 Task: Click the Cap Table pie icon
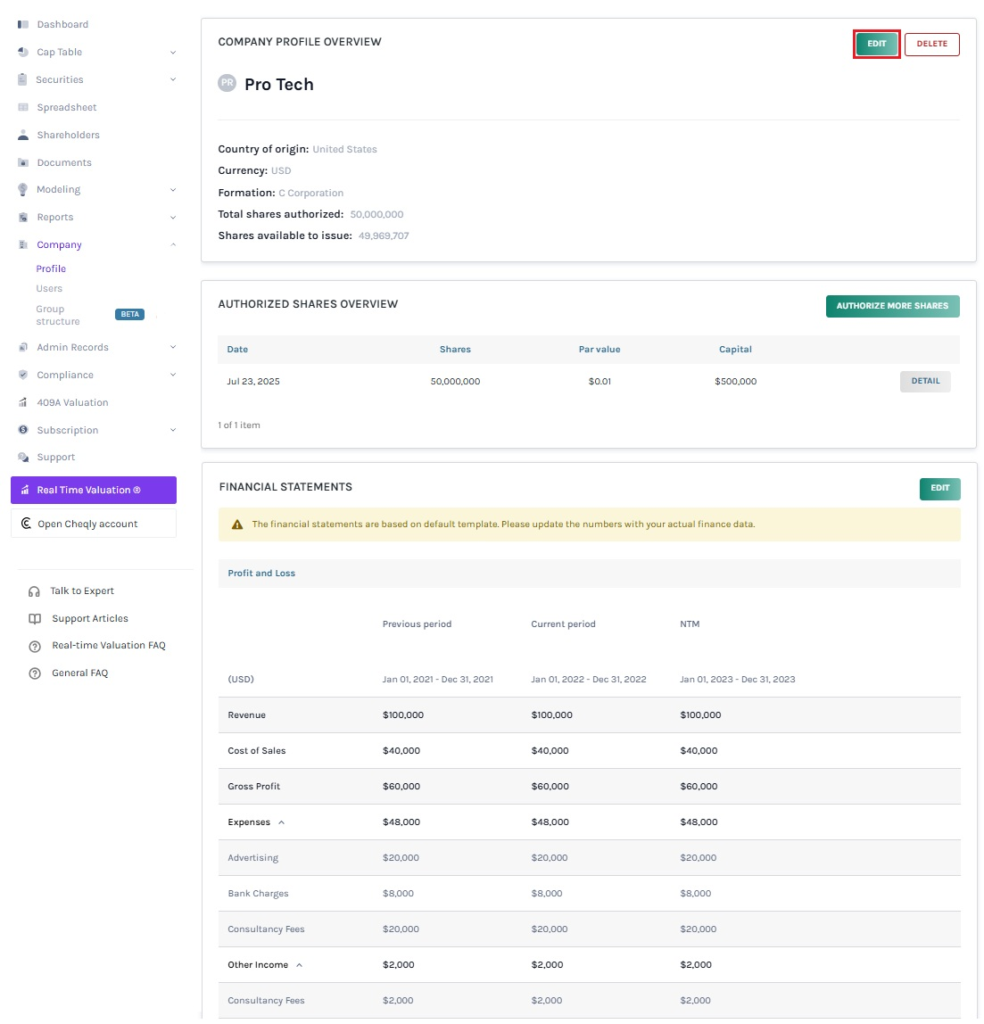(x=23, y=52)
